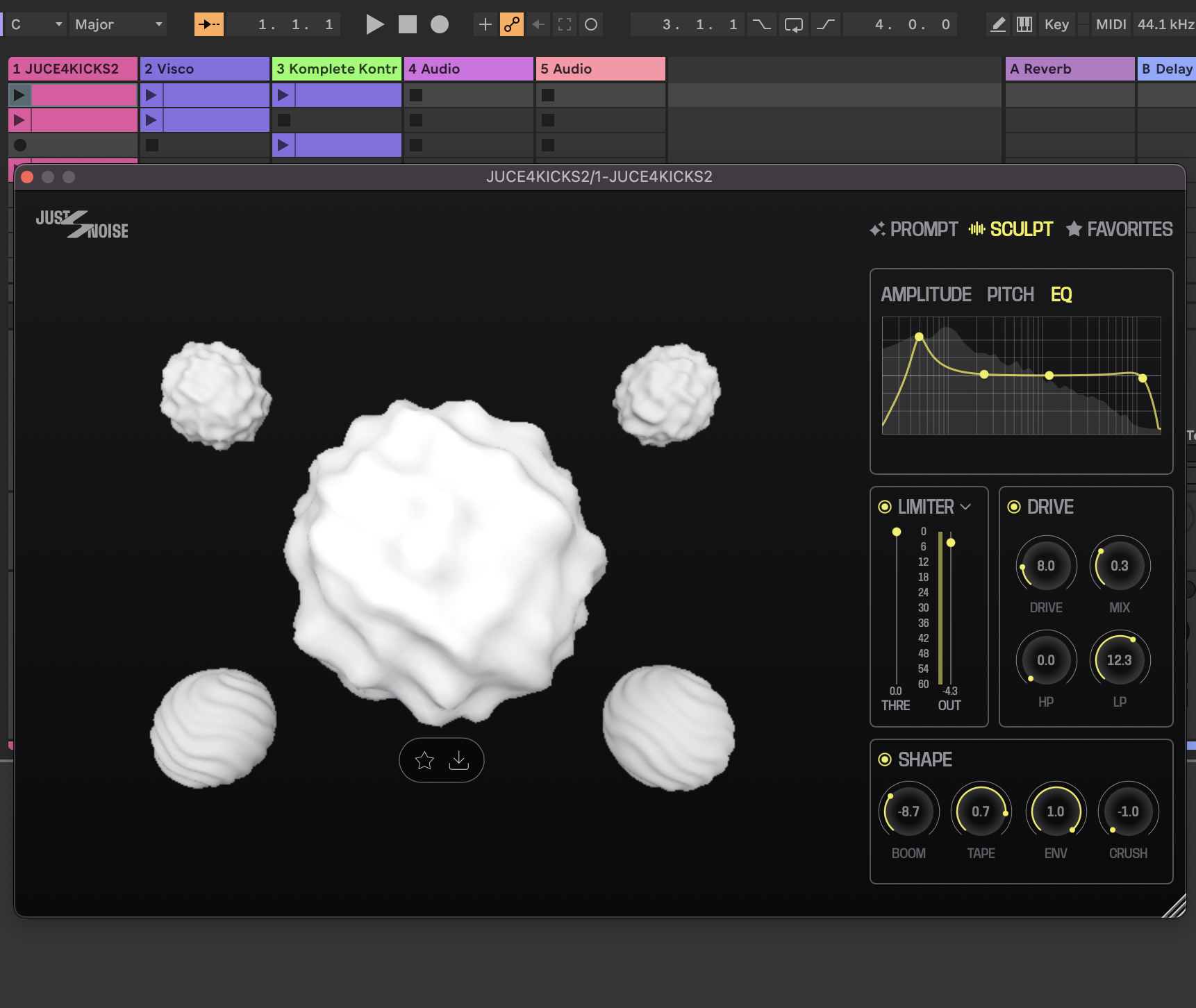Launch second clip in JUCE4KICKS2 track

[x=19, y=120]
